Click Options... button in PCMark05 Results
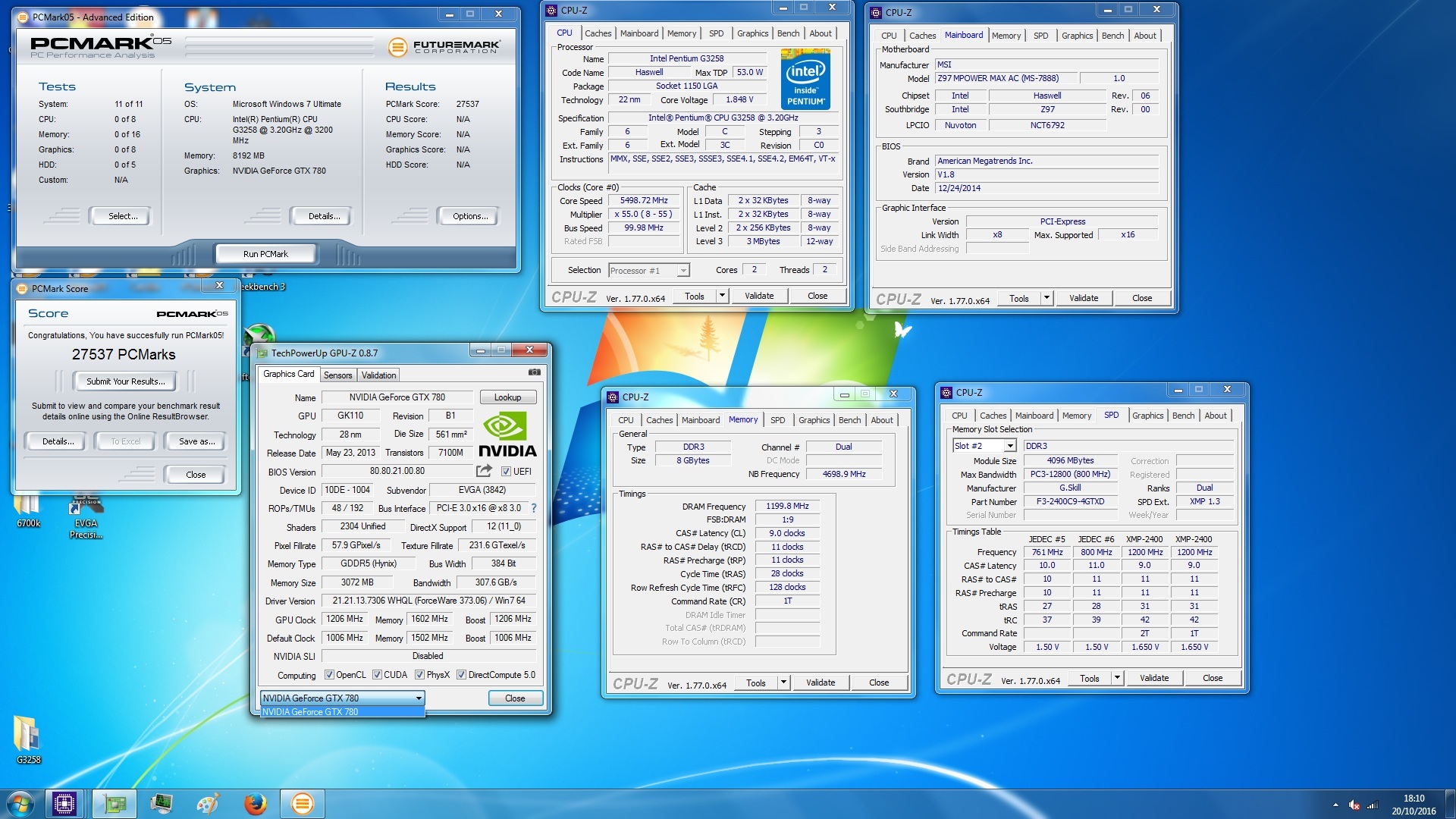Image resolution: width=1456 pixels, height=819 pixels. pyautogui.click(x=469, y=216)
